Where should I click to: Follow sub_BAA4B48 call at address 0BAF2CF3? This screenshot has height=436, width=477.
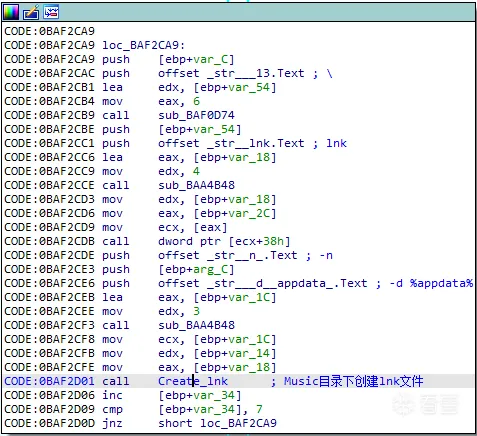point(196,325)
